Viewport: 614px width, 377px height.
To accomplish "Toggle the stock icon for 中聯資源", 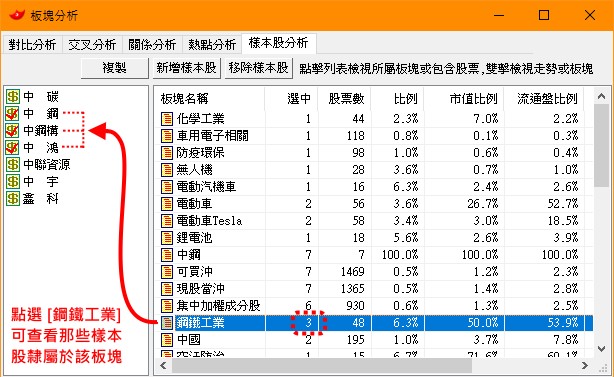I will coord(13,164).
